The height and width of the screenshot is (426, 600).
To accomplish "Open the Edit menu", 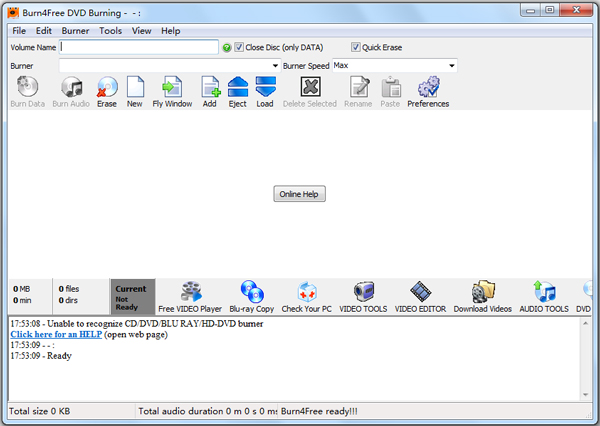I will 44,31.
